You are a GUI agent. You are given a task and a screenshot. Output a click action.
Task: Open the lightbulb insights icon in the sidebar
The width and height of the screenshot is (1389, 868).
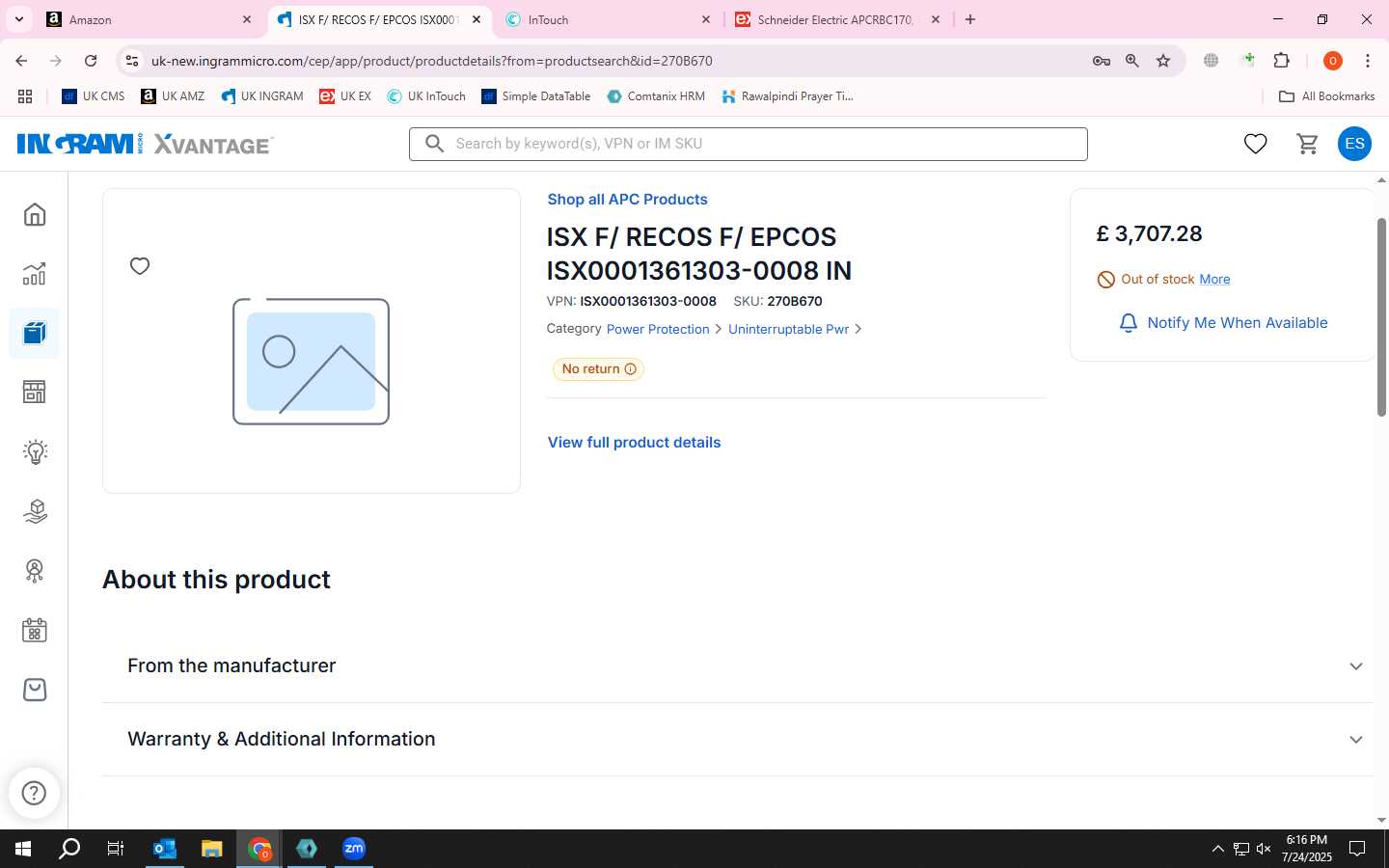pyautogui.click(x=35, y=451)
